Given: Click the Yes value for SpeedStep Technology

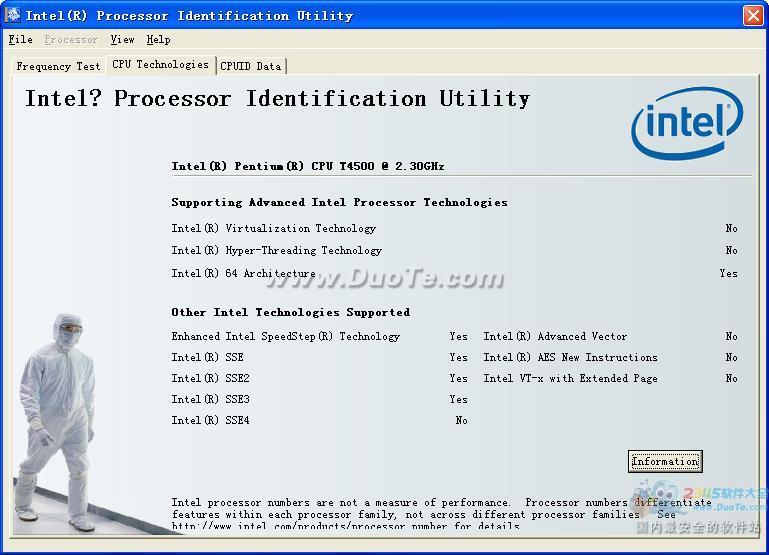Looking at the screenshot, I should (459, 336).
